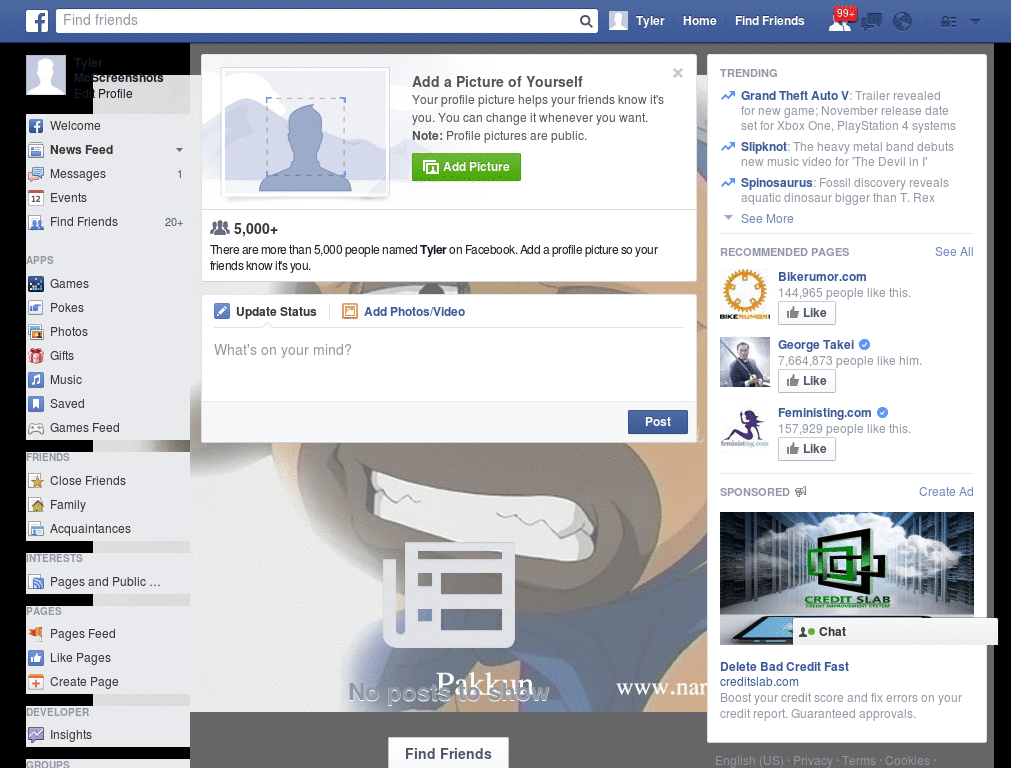
Task: Click the Terms footer link
Action: click(x=859, y=761)
